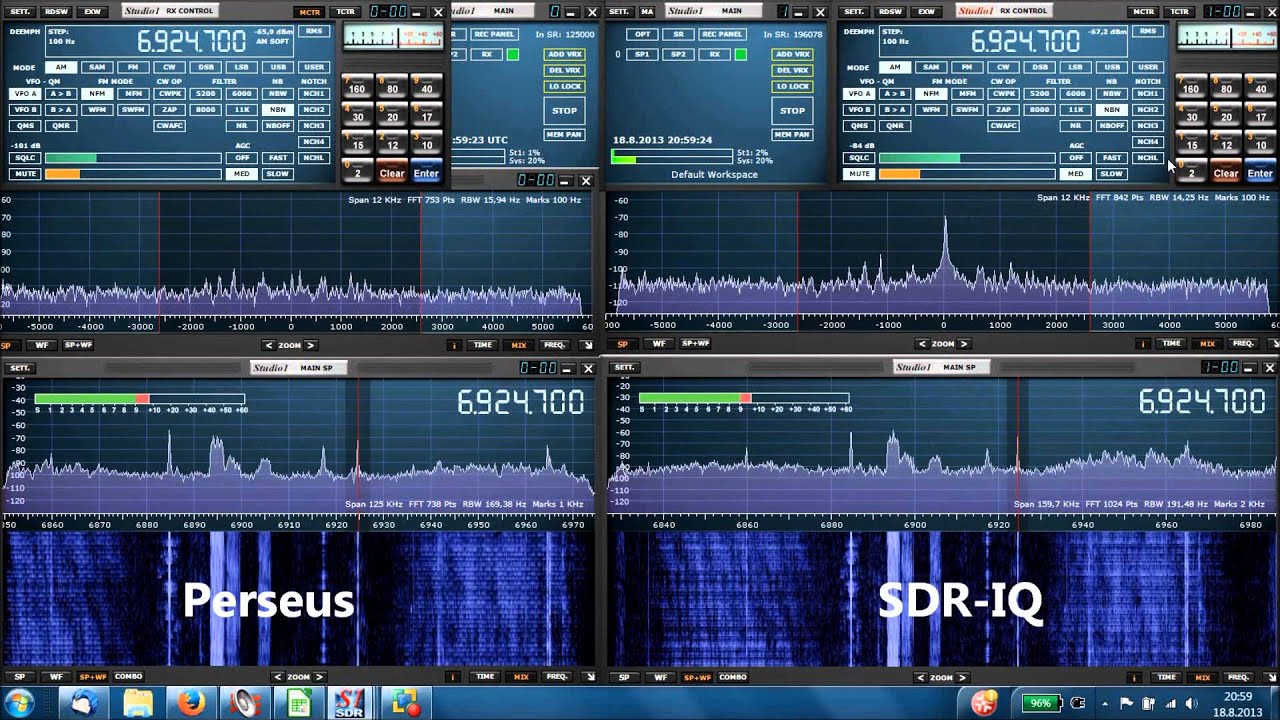The image size is (1280, 720).
Task: Click LO LOCK in Perseus MAIN window
Action: pos(564,86)
